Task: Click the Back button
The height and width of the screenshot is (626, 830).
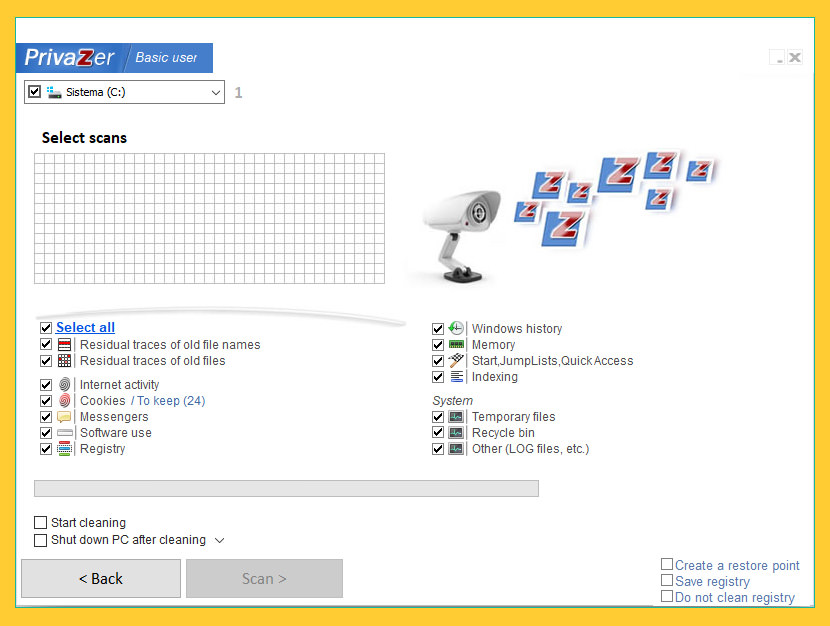Action: tap(100, 578)
